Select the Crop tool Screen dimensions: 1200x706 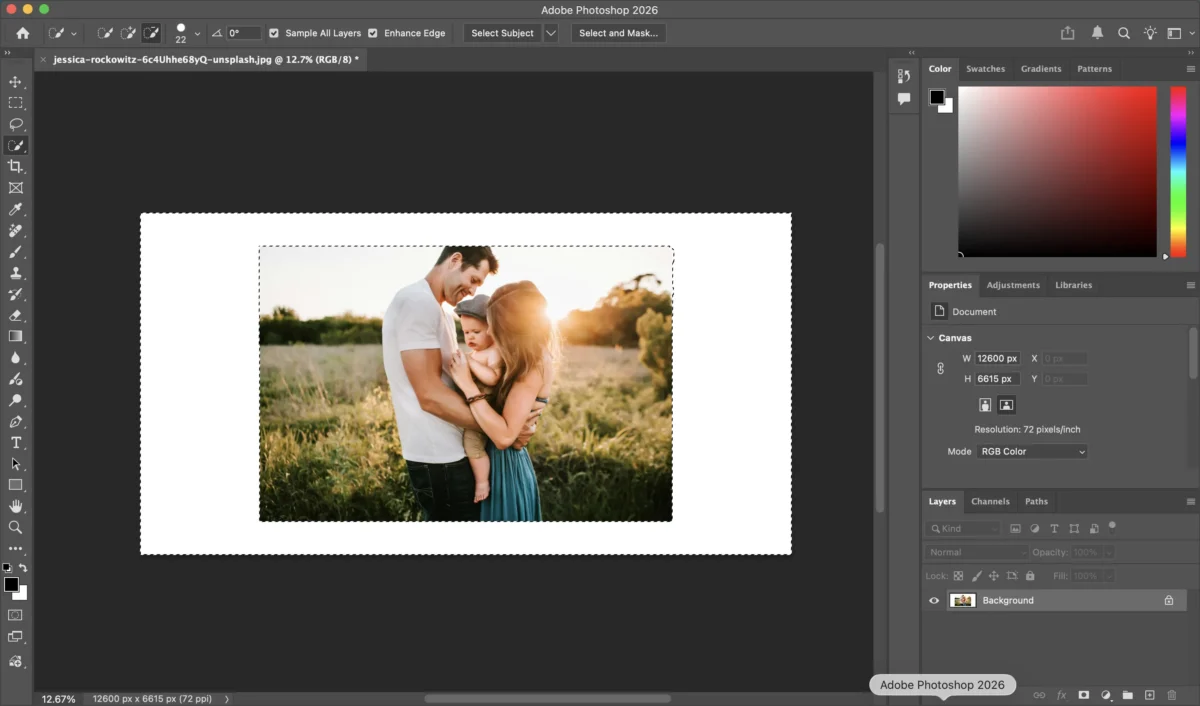tap(15, 166)
